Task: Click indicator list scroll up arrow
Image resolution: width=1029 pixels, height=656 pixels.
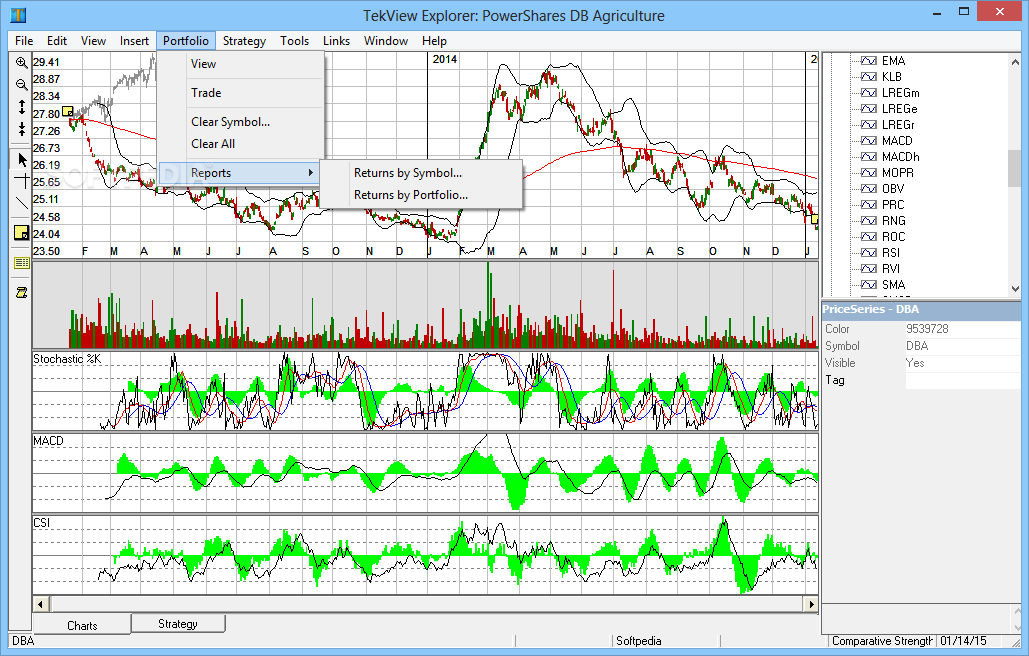Action: pyautogui.click(x=1015, y=63)
